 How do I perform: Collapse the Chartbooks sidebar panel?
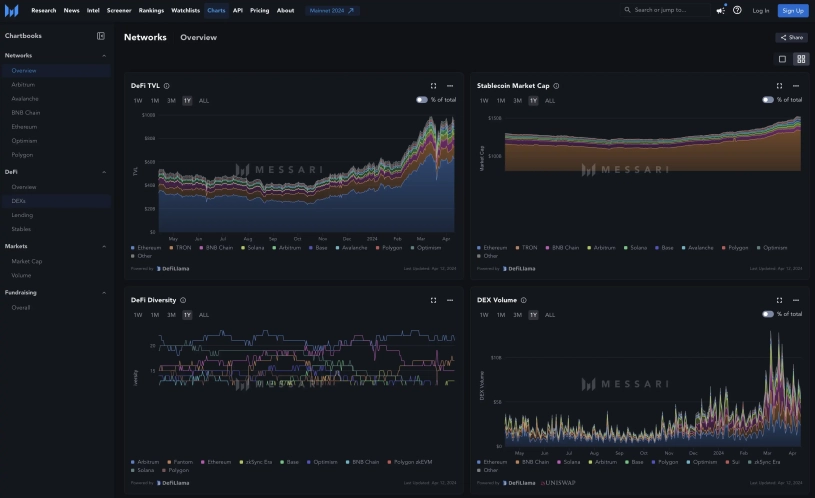100,36
